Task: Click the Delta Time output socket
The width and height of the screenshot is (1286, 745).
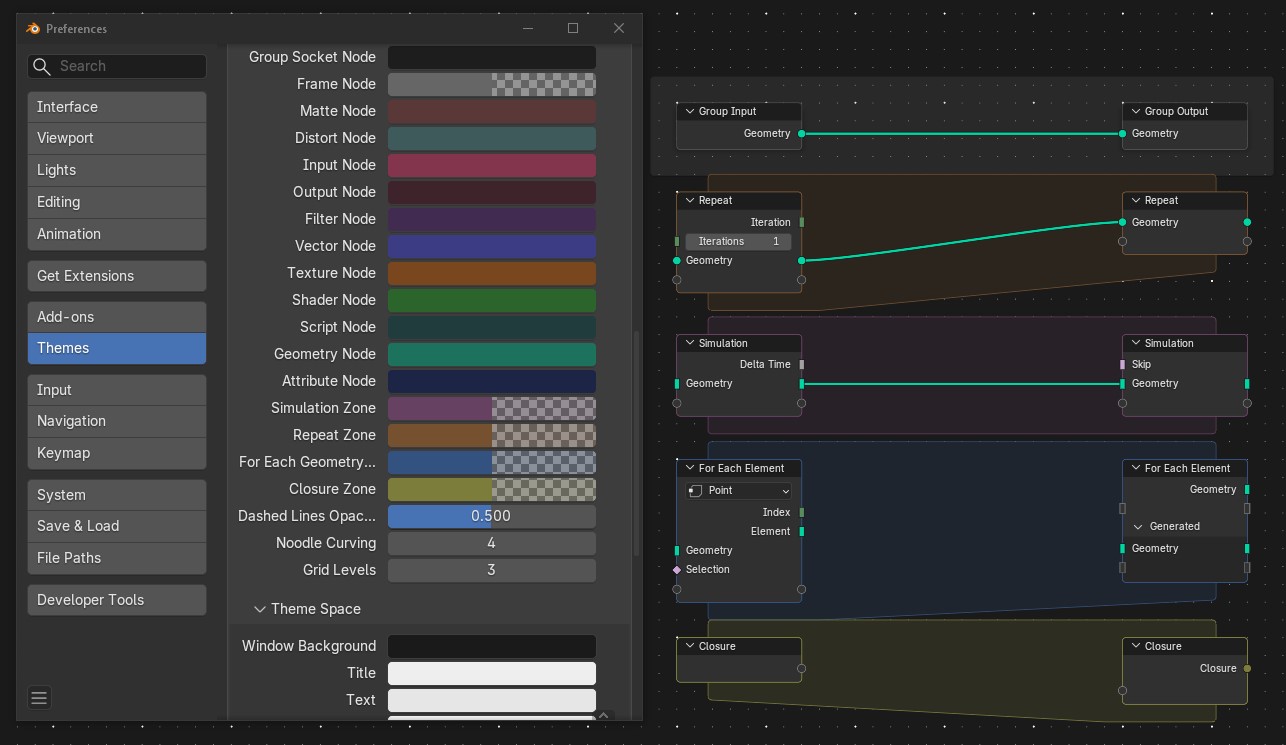Action: 802,364
